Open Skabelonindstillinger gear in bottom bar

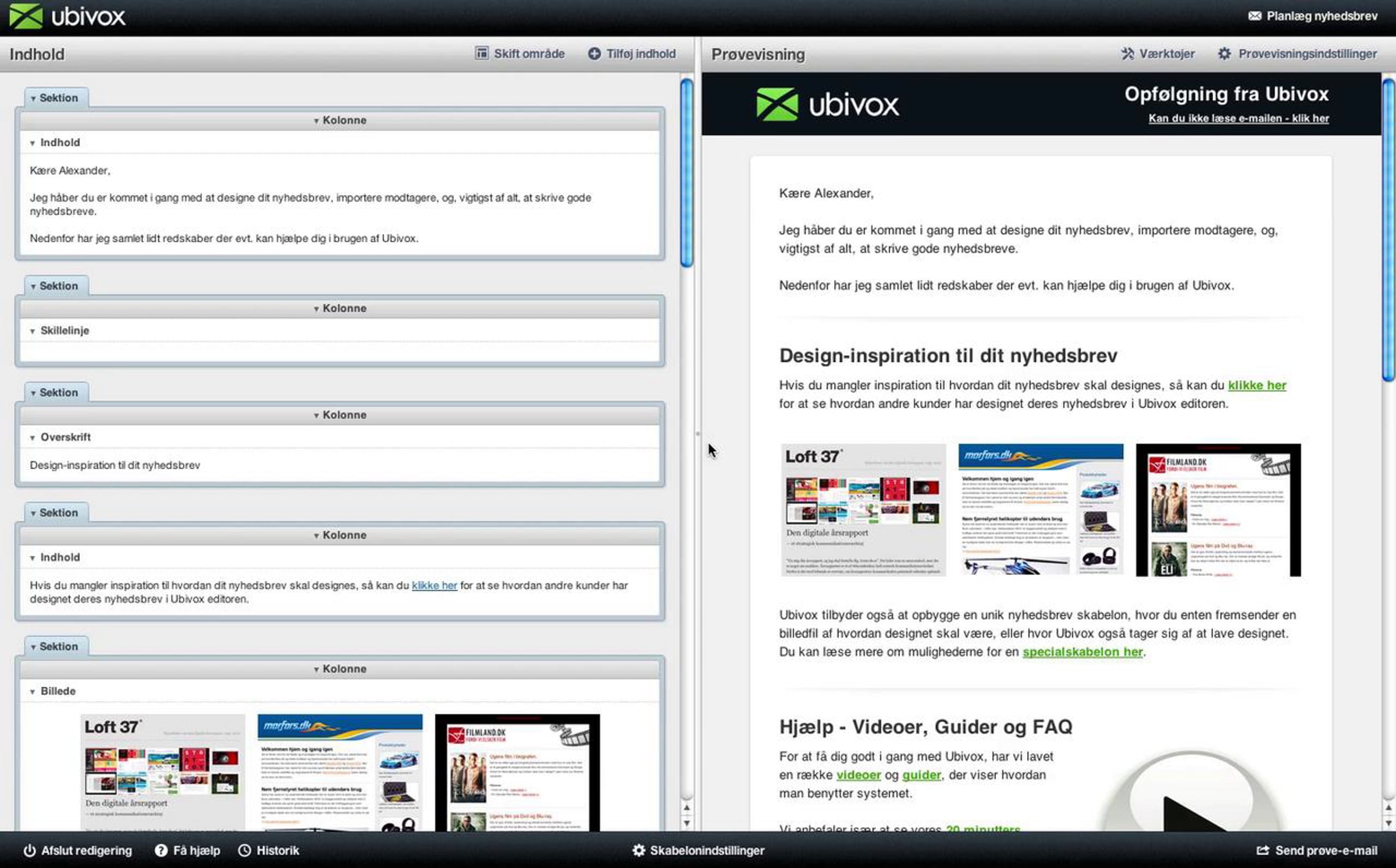(x=698, y=851)
